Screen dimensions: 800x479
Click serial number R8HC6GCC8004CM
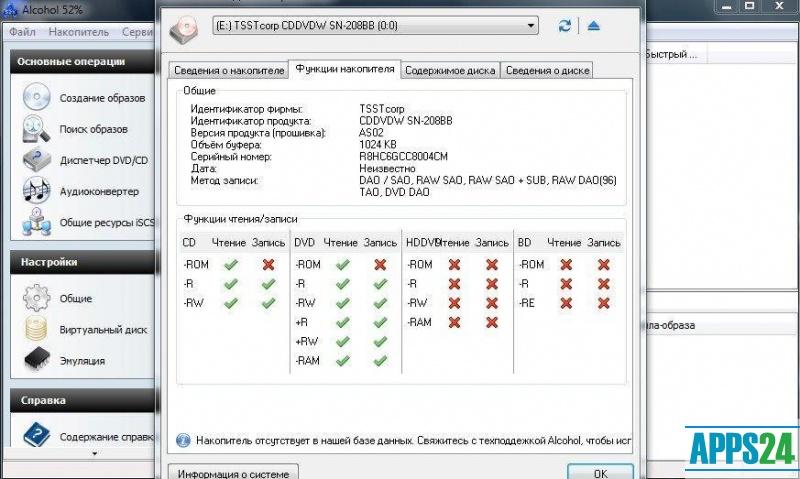tap(403, 157)
